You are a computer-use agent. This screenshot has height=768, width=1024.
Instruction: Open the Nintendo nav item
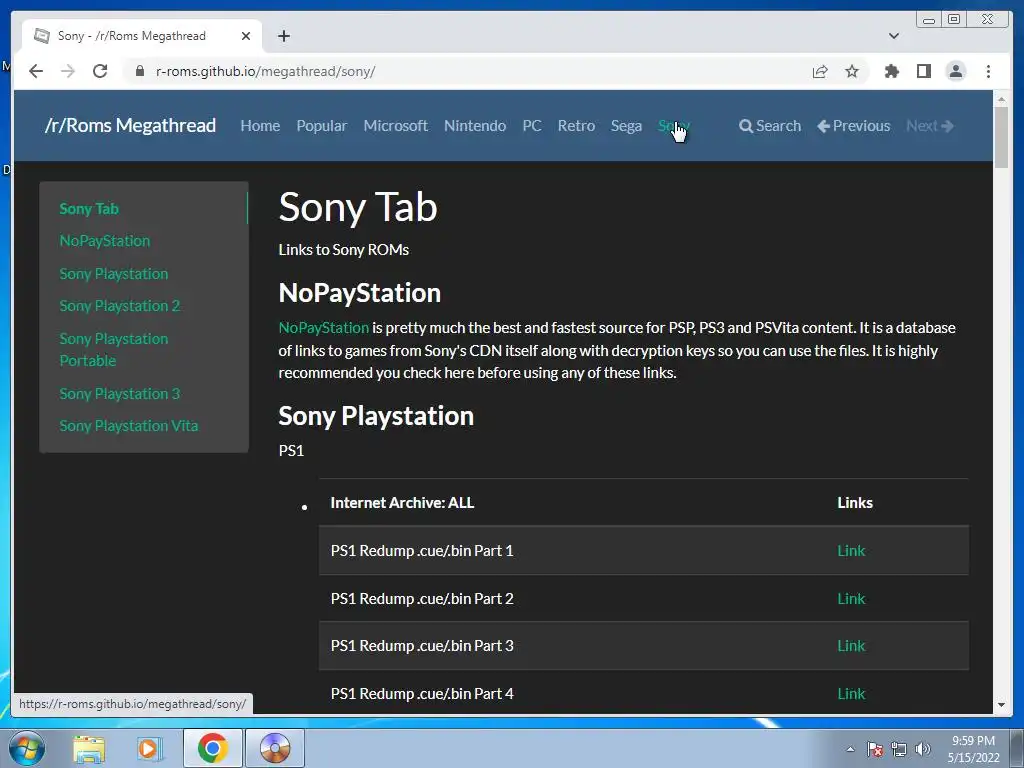pos(475,126)
